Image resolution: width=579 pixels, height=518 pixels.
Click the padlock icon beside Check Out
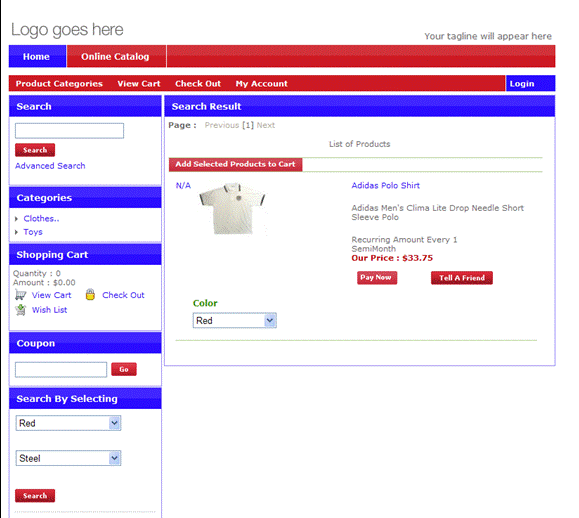(x=90, y=294)
